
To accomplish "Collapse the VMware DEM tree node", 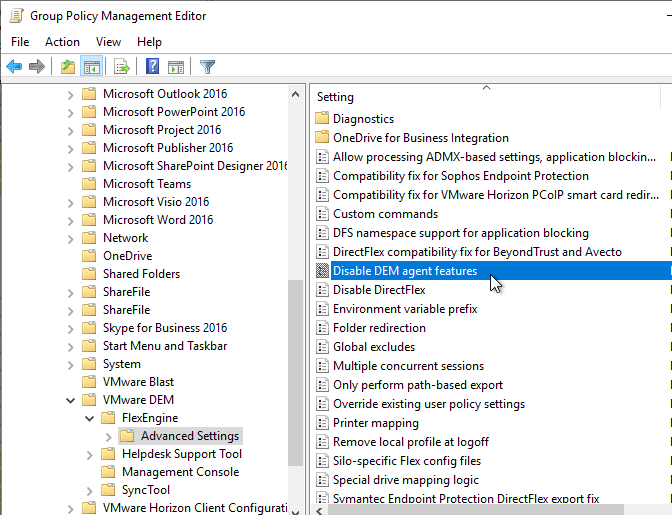I will tap(70, 400).
